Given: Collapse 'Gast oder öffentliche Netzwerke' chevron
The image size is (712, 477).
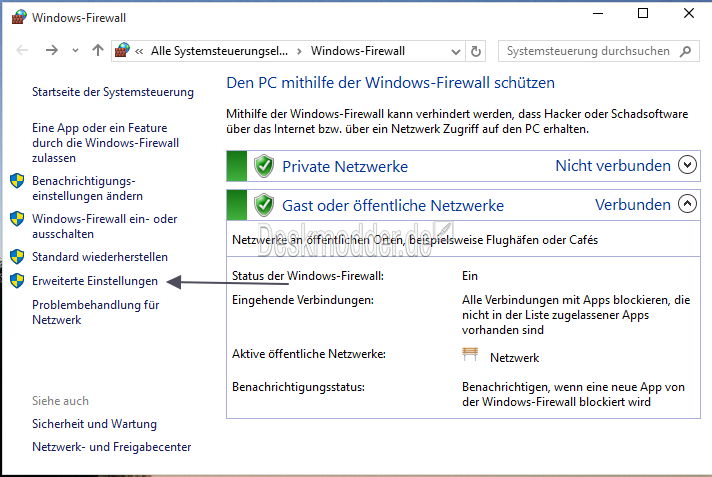Looking at the screenshot, I should (x=687, y=204).
